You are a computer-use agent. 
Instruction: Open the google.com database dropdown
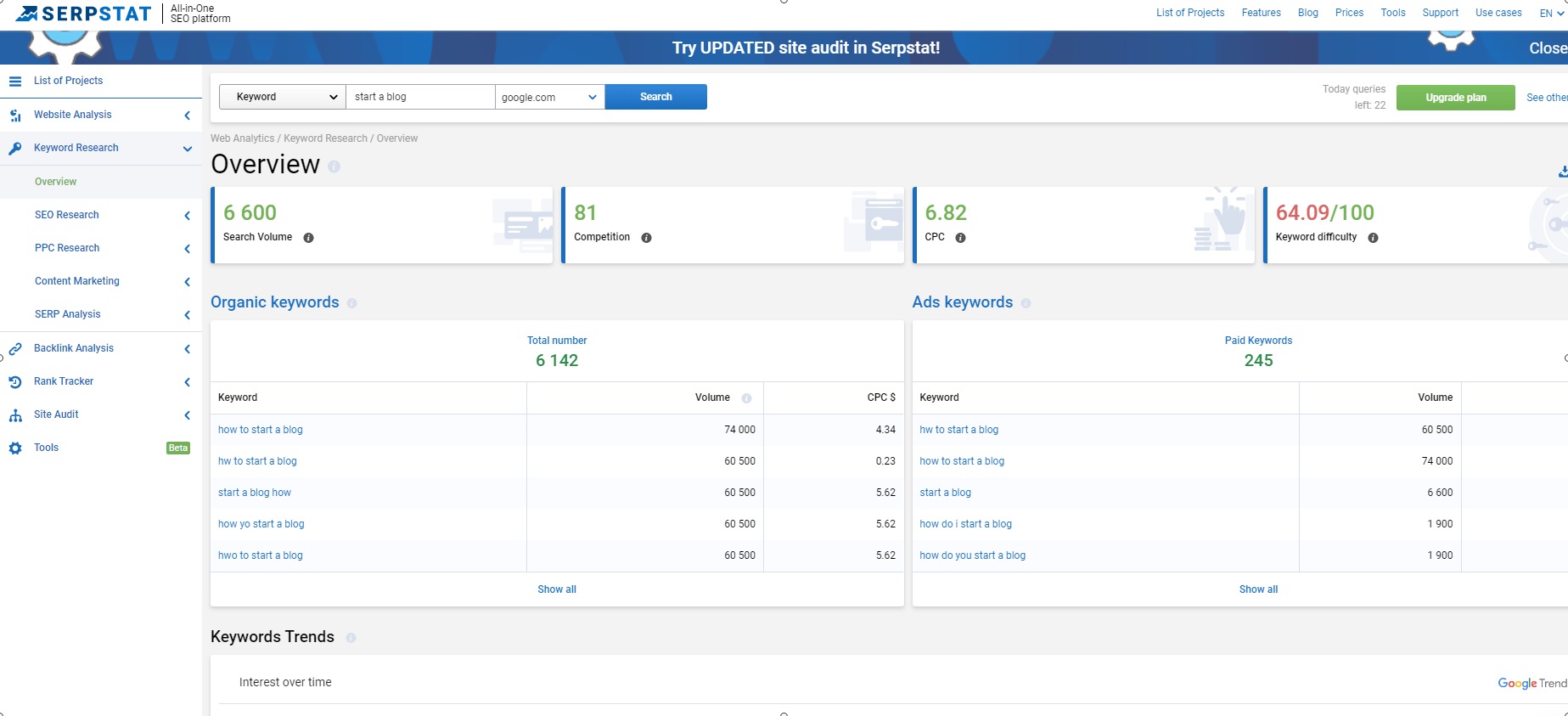pyautogui.click(x=550, y=97)
